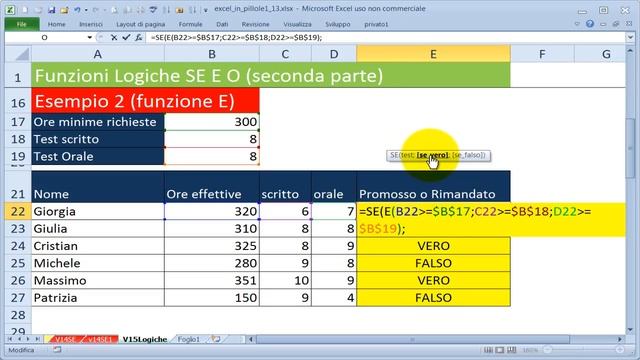The image size is (640, 360).
Task: Click in the formula bar text
Action: 237,38
